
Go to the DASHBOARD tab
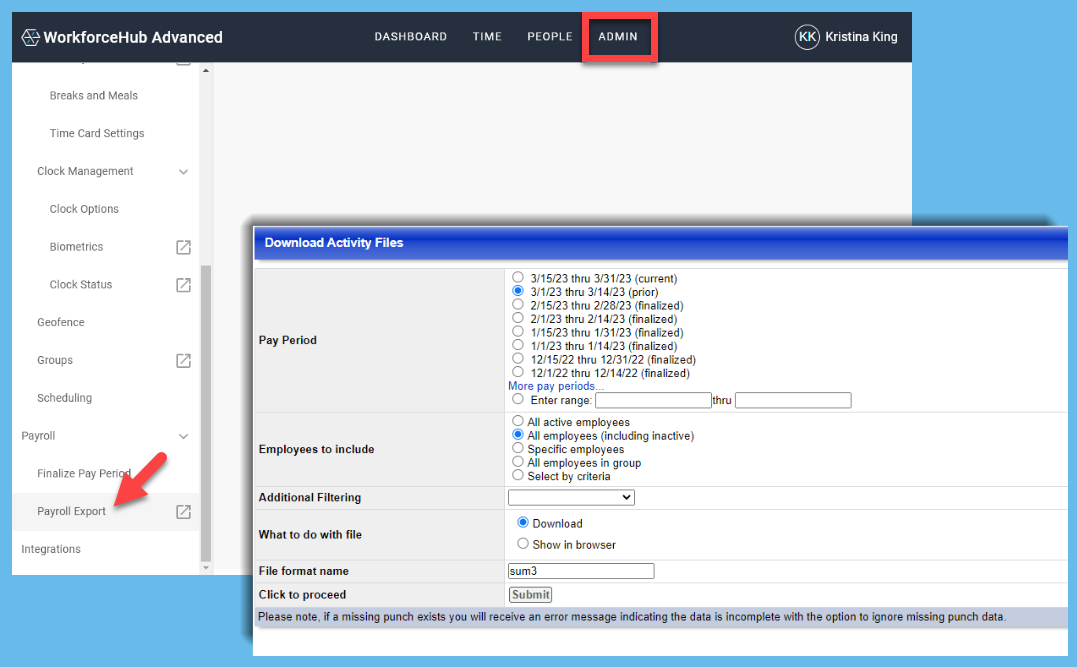410,37
